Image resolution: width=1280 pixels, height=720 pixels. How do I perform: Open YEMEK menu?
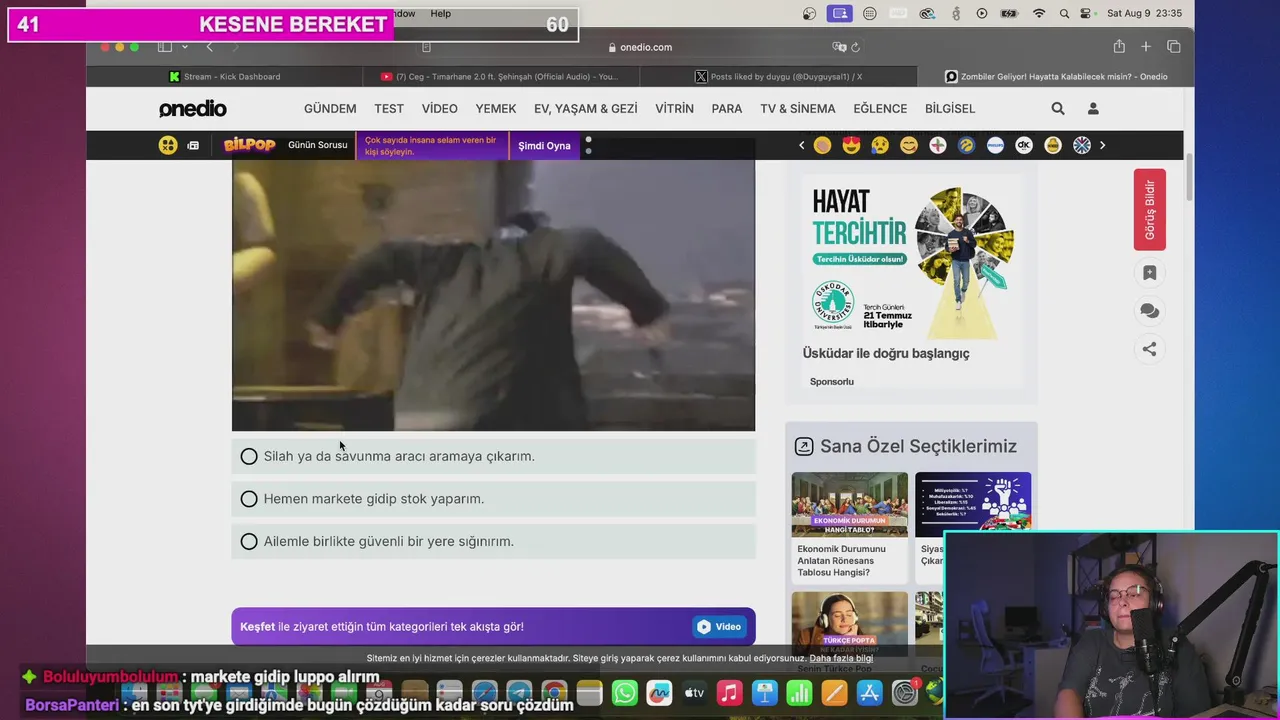click(496, 109)
